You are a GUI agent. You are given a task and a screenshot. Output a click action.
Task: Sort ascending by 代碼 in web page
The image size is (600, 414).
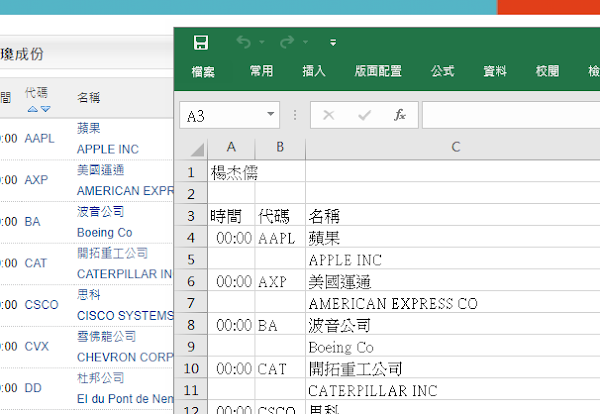pyautogui.click(x=33, y=109)
